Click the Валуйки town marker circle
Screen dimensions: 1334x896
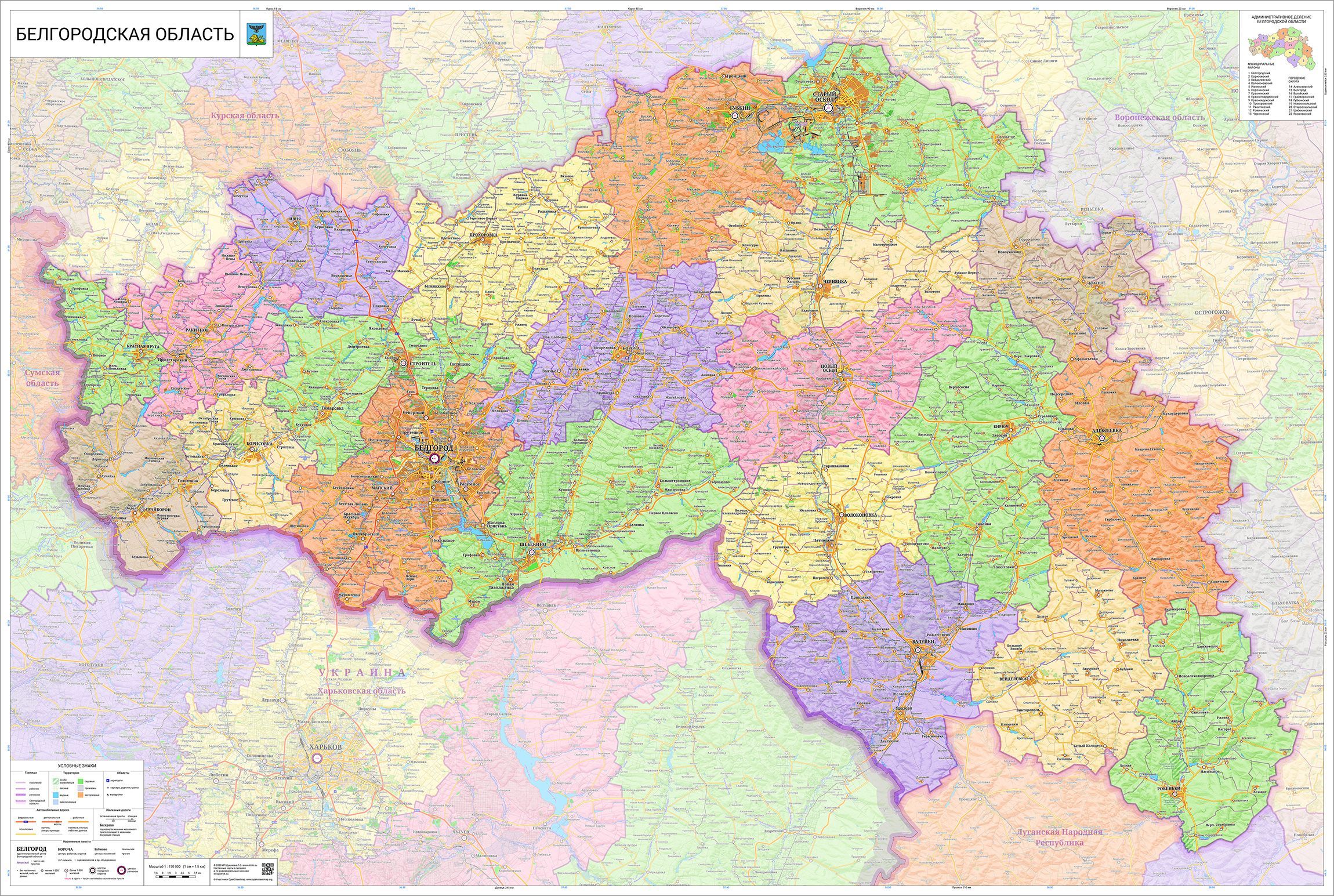click(x=918, y=650)
